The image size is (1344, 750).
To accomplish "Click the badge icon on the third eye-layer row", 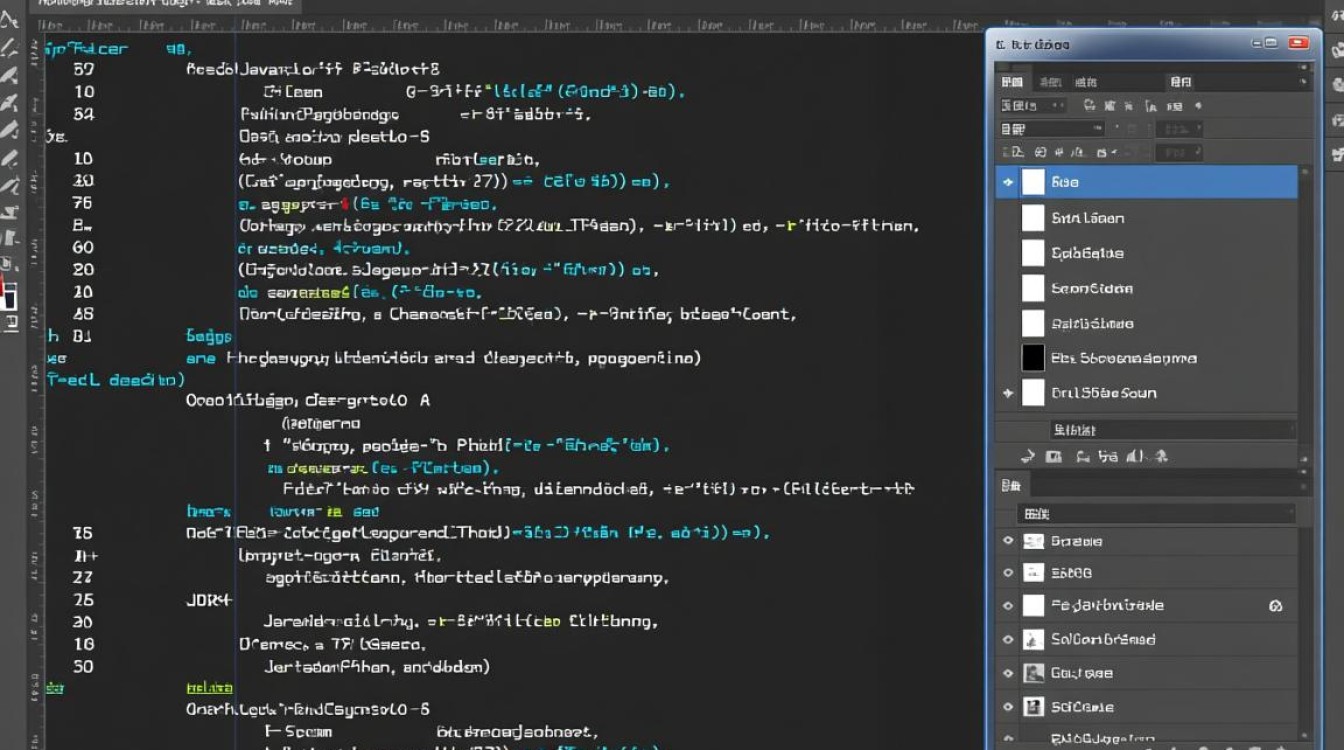I will point(1275,606).
